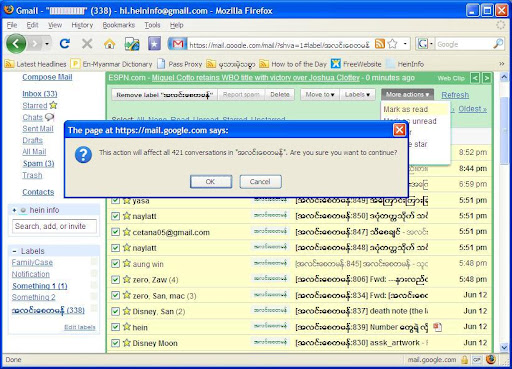The width and height of the screenshot is (512, 369).
Task: Uncheck the hein message checkbox
Action: (x=115, y=327)
